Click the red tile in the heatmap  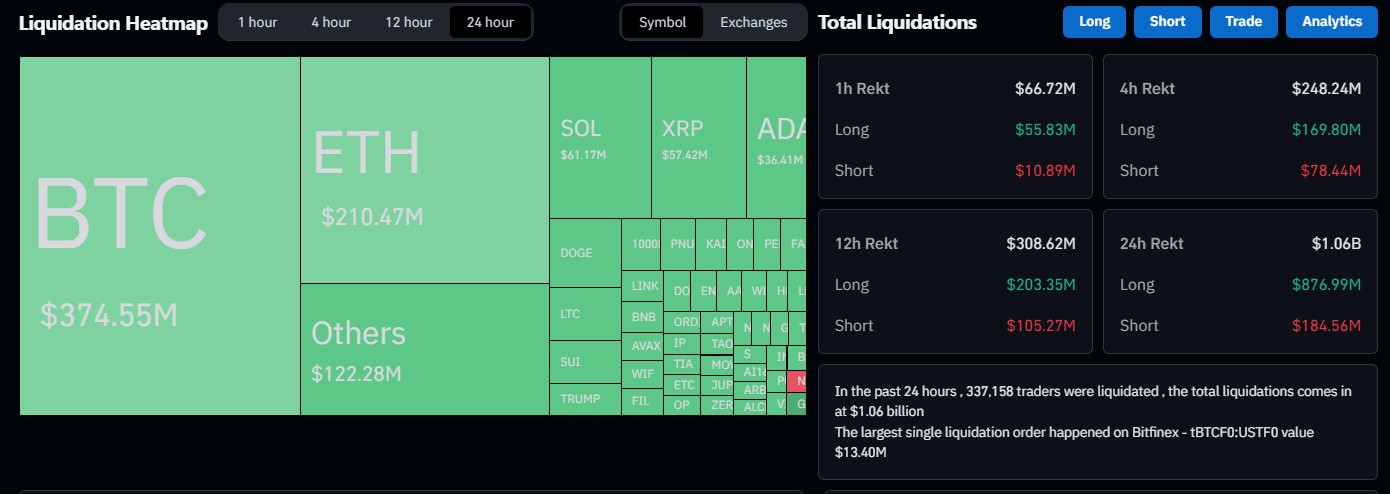[797, 381]
